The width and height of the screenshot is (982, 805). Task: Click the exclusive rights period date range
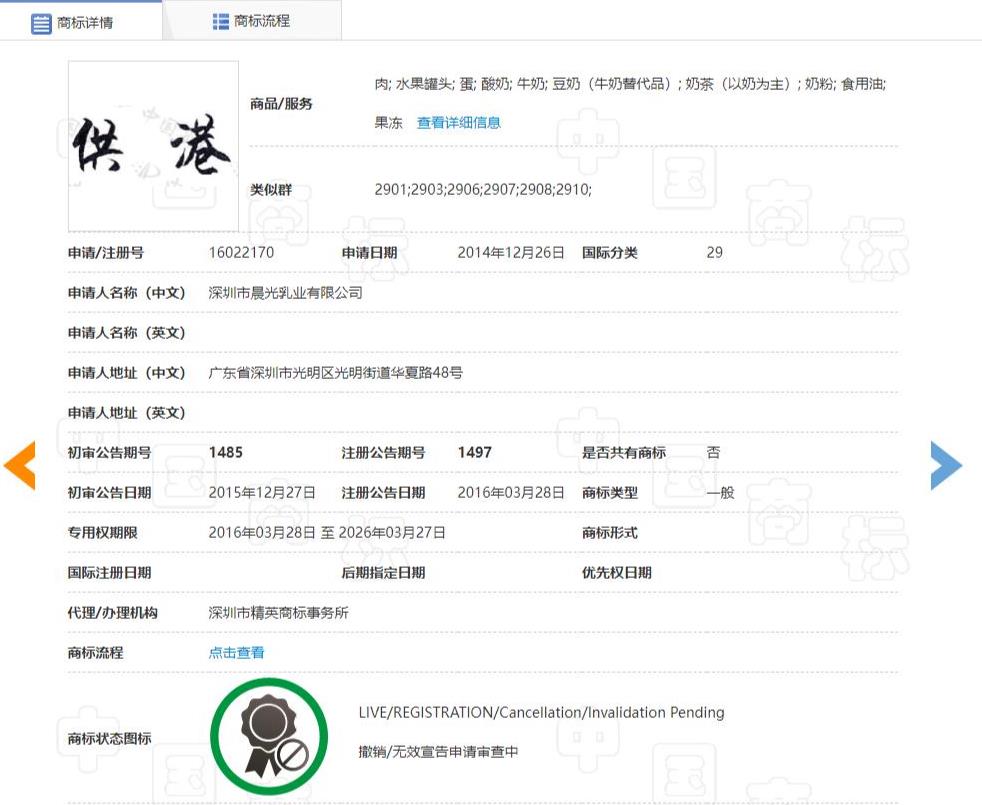[x=327, y=533]
